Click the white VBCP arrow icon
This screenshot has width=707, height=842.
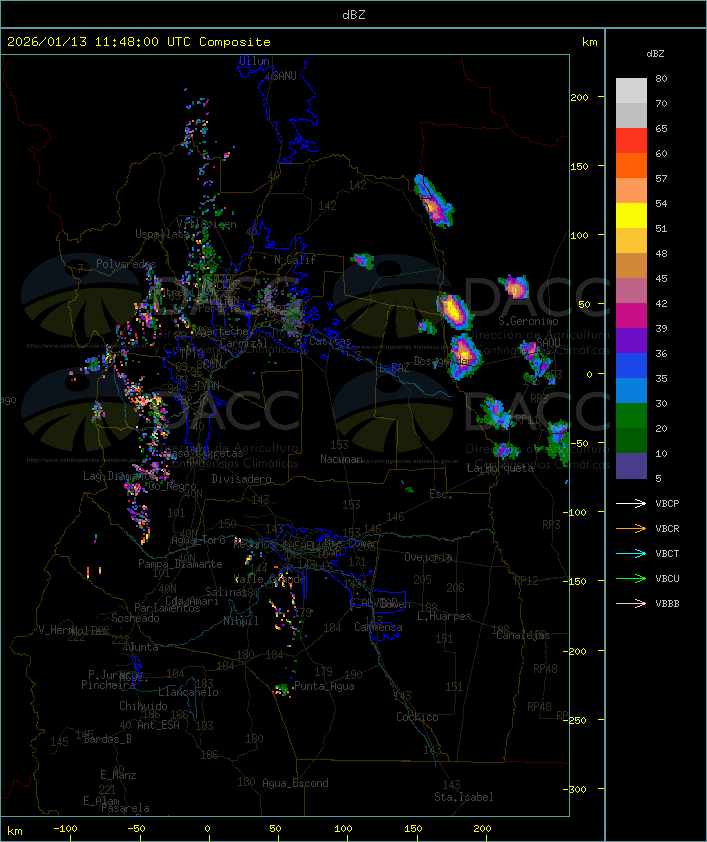[x=632, y=504]
